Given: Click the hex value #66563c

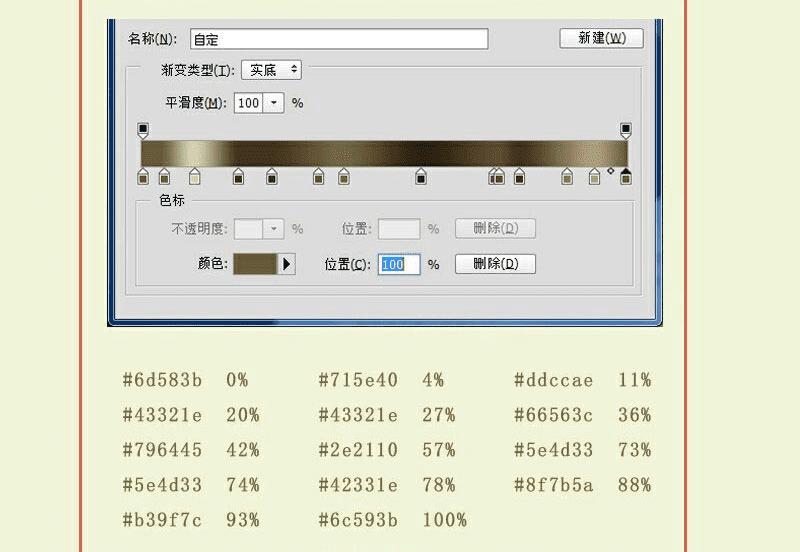Looking at the screenshot, I should pos(554,415).
